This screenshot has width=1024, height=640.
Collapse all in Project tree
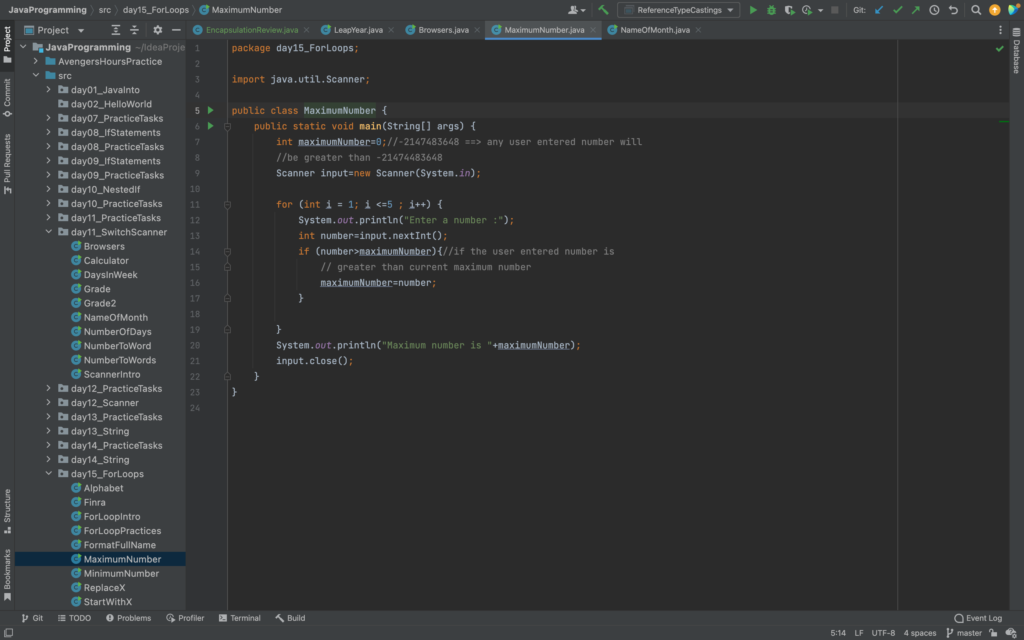[x=135, y=30]
